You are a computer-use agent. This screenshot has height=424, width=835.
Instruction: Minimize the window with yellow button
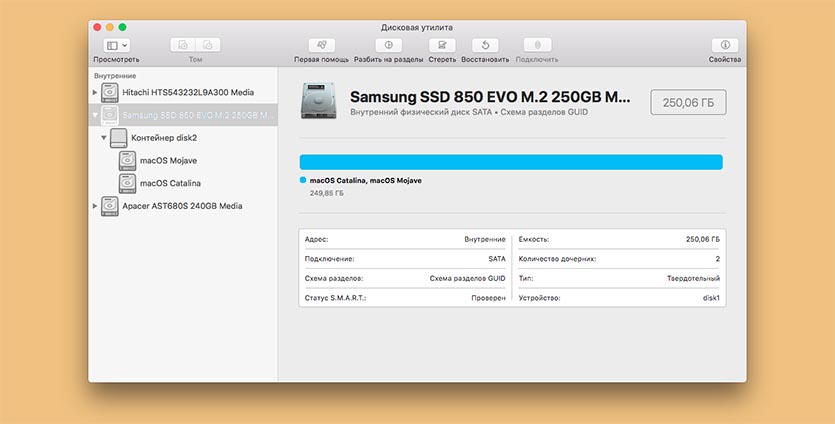point(110,27)
